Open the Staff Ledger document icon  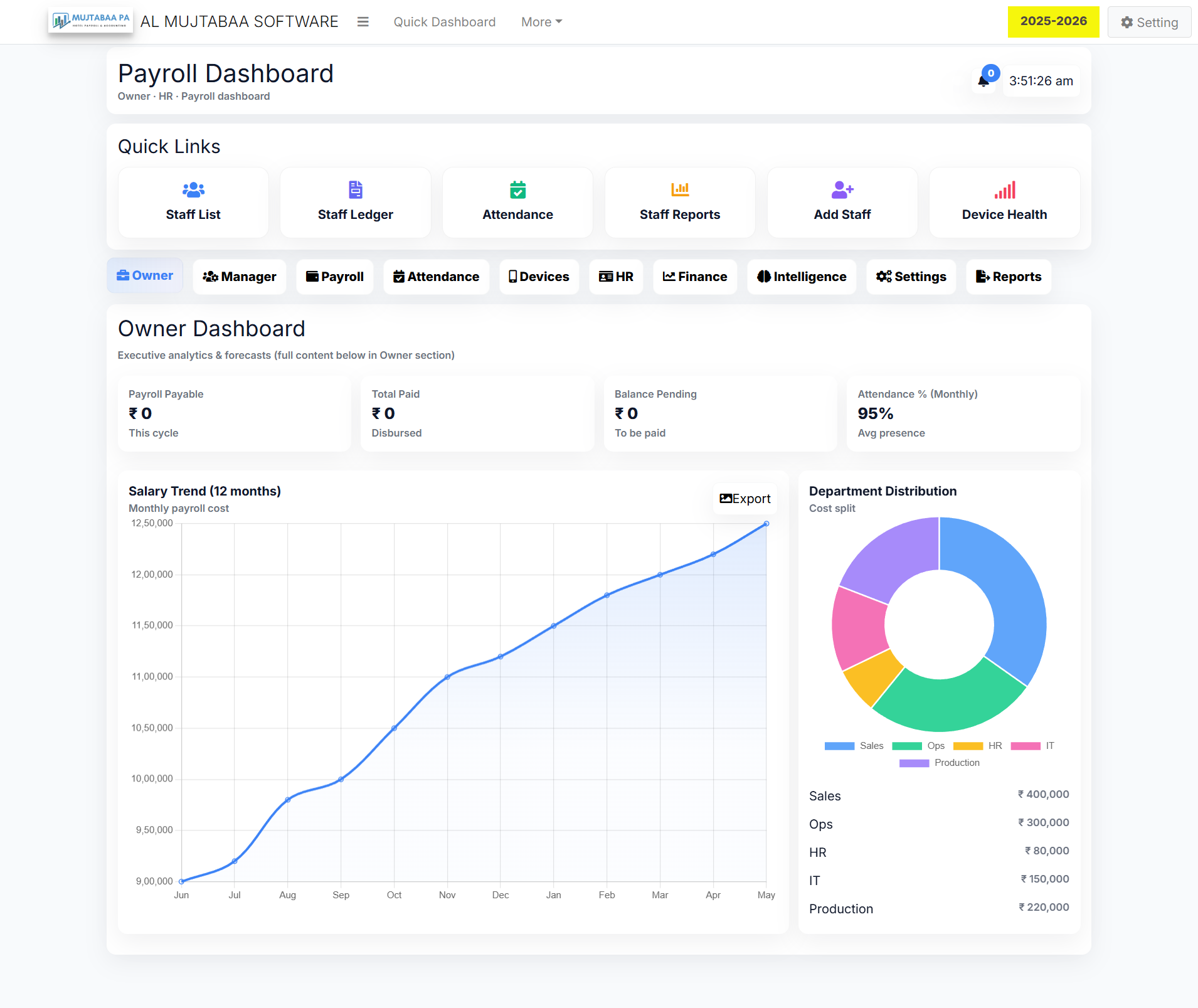tap(355, 189)
